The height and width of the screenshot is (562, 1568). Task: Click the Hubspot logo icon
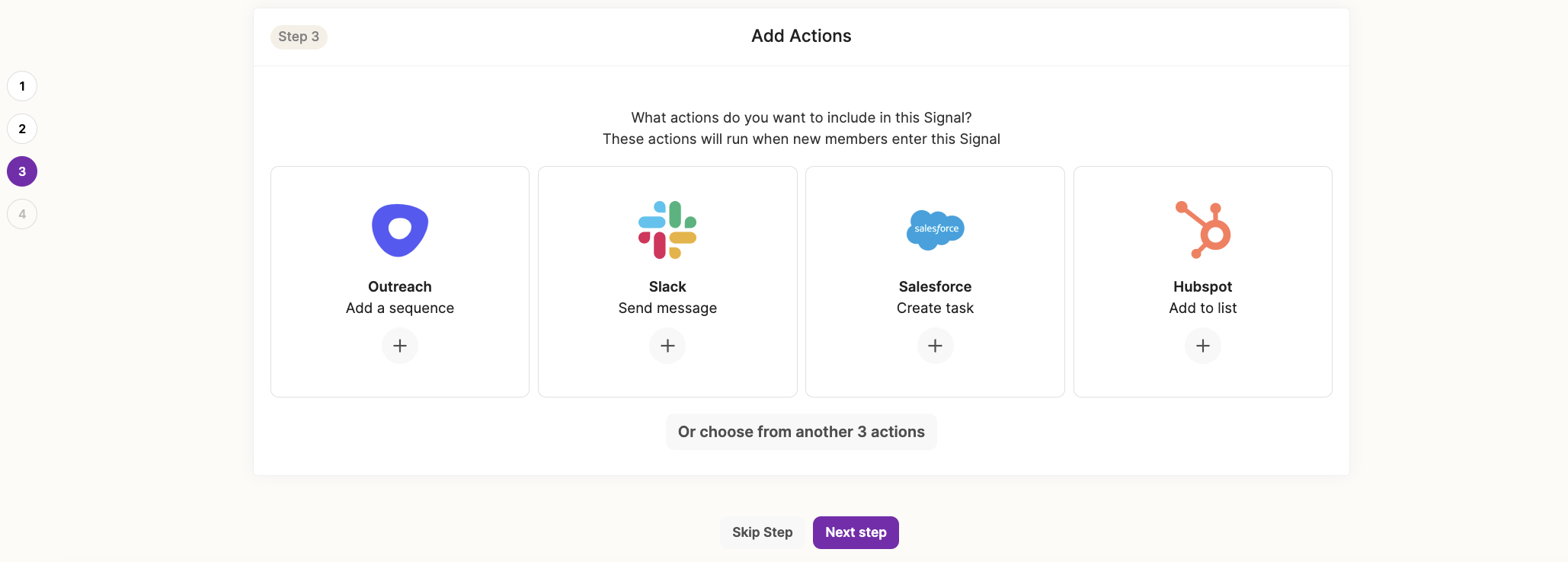1203,230
